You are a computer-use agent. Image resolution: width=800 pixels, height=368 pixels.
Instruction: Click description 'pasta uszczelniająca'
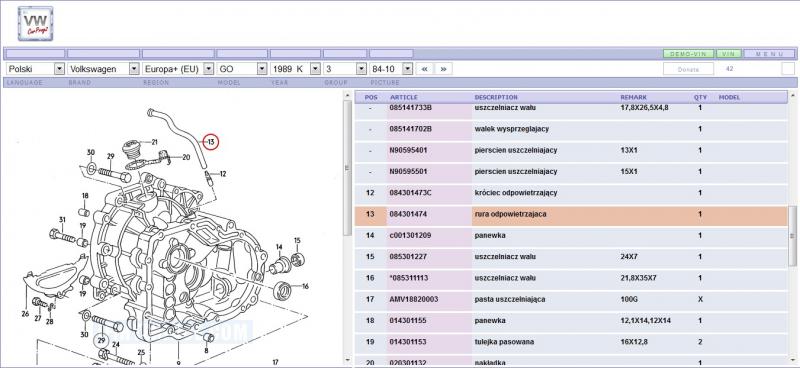510,299
